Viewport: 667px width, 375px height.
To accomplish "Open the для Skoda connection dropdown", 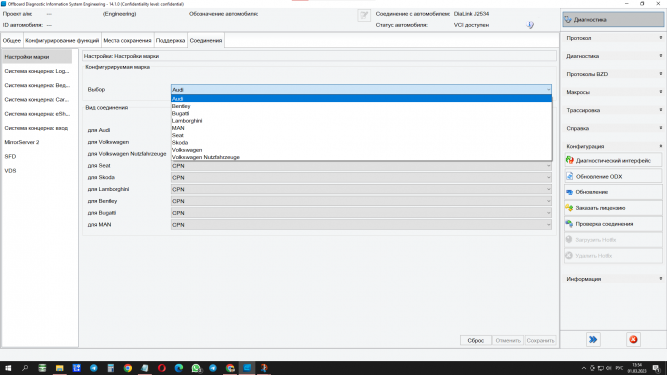I will click(x=361, y=177).
